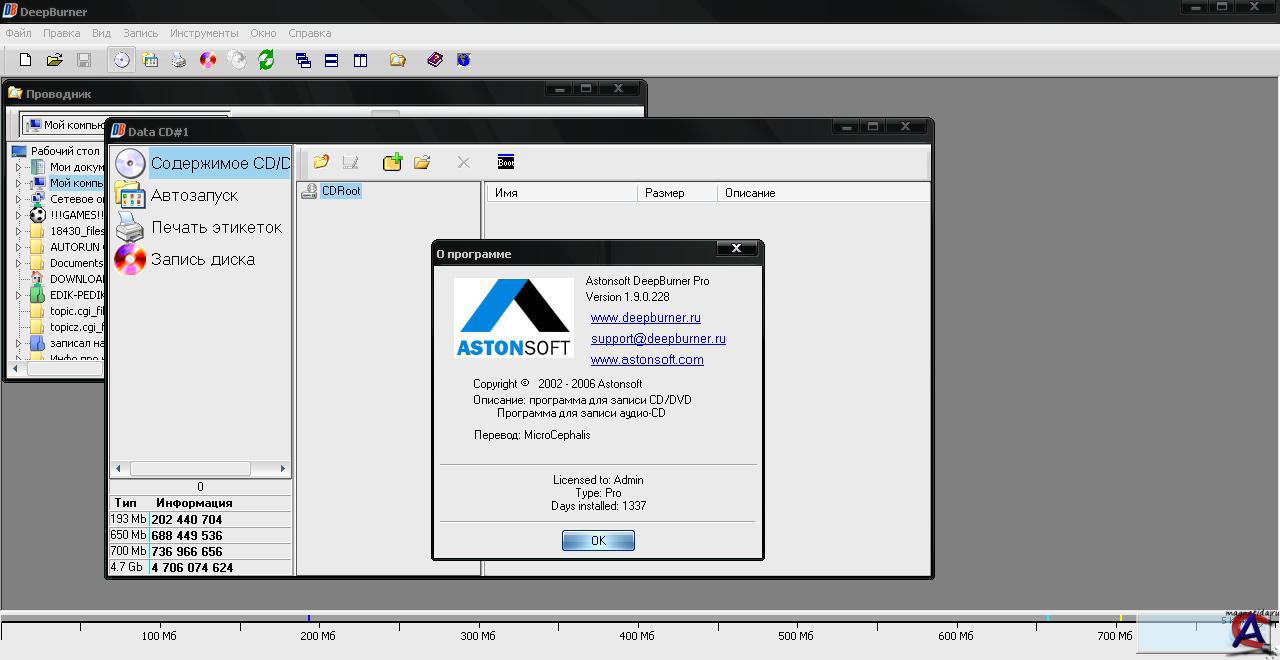Expand the Мои документы tree node
1280x660 pixels.
click(18, 167)
